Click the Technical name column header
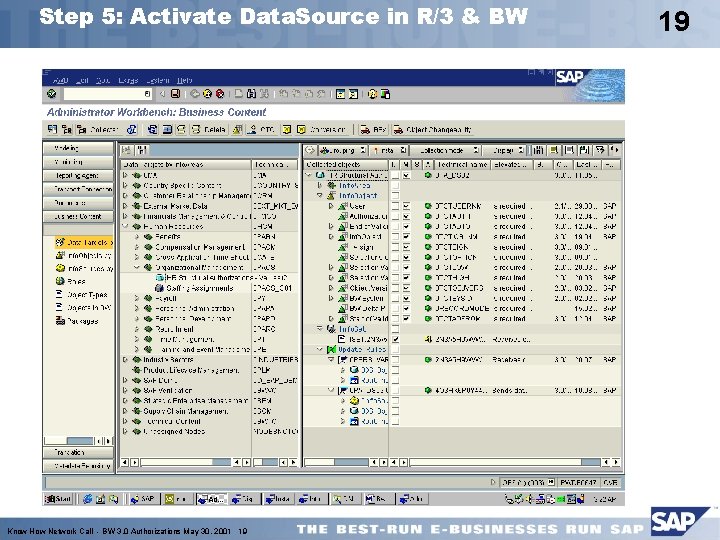This screenshot has width=720, height=540. click(462, 164)
